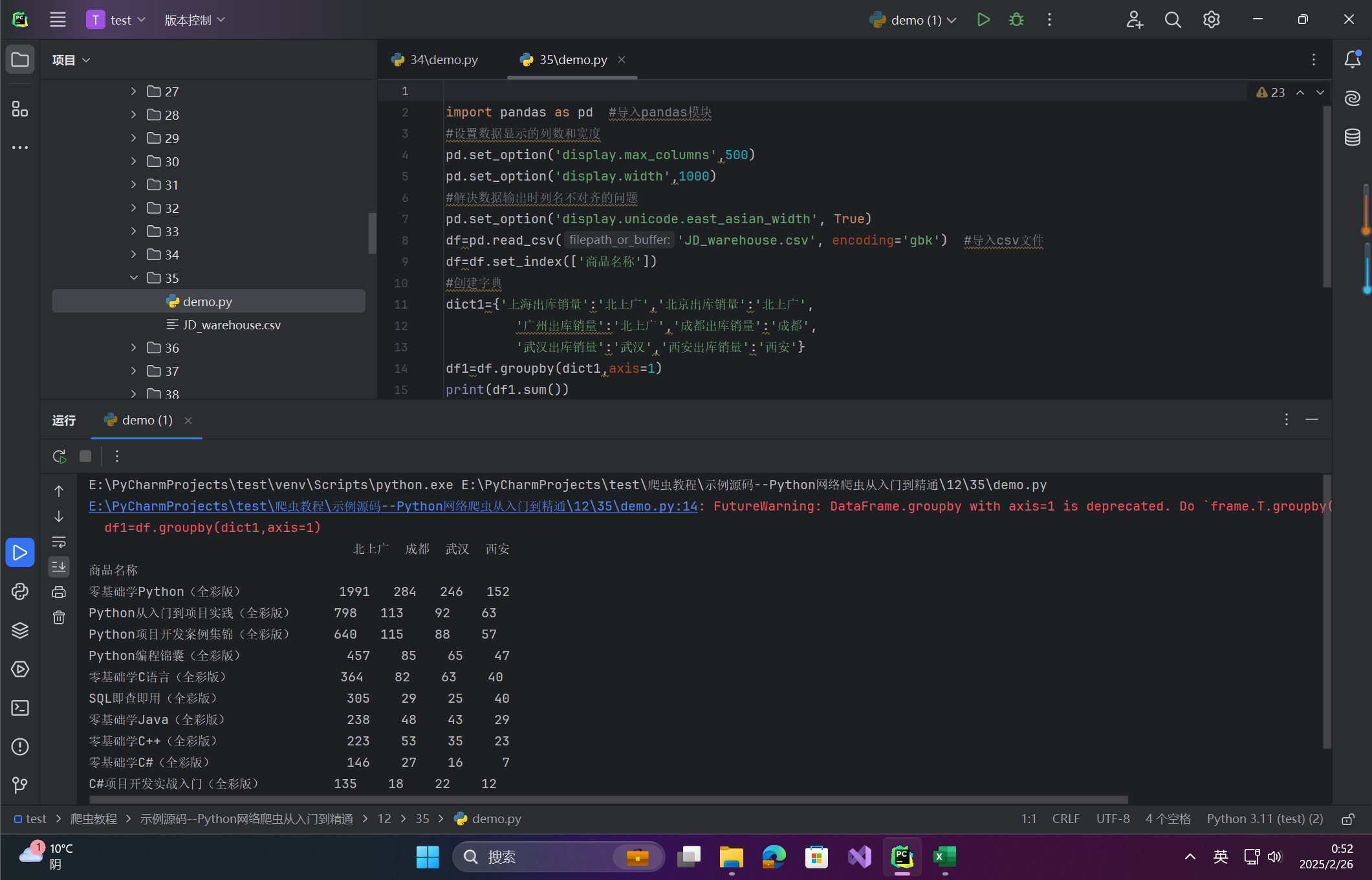Open the warning link to demo.py:14
Image resolution: width=1372 pixels, height=880 pixels.
[393, 506]
